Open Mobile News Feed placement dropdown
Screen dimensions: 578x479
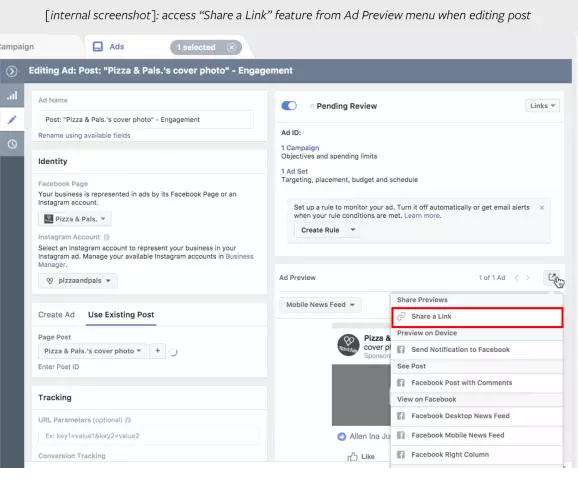point(320,305)
